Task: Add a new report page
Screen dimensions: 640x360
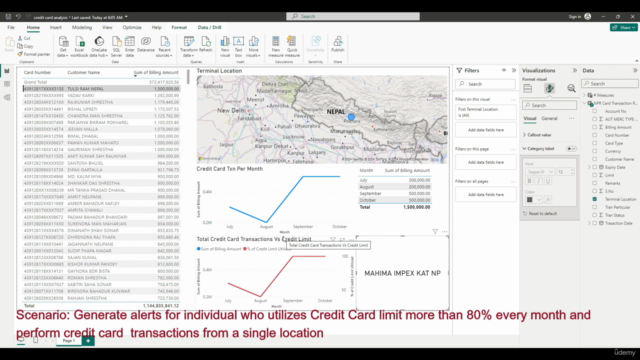Action: [x=88, y=341]
